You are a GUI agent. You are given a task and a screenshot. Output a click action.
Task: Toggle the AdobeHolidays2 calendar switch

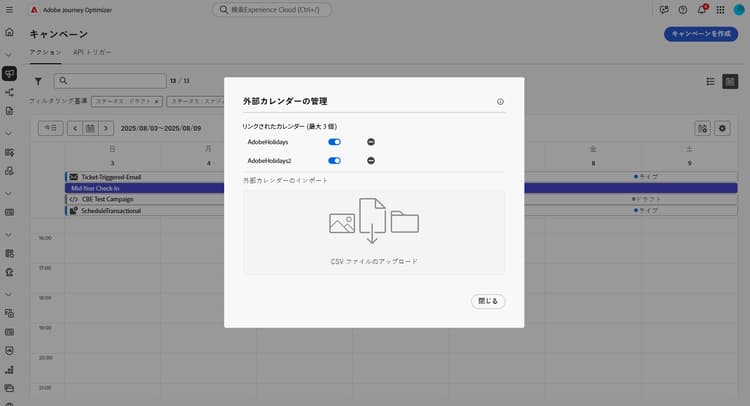tap(334, 161)
